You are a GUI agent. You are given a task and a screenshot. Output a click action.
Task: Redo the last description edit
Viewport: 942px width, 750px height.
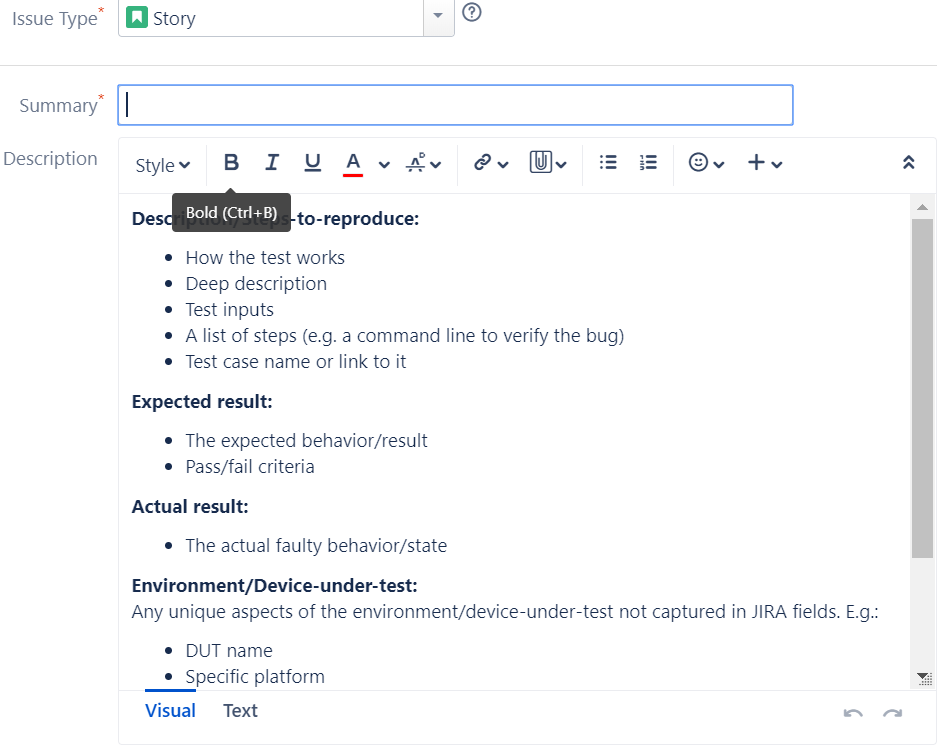pyautogui.click(x=893, y=713)
